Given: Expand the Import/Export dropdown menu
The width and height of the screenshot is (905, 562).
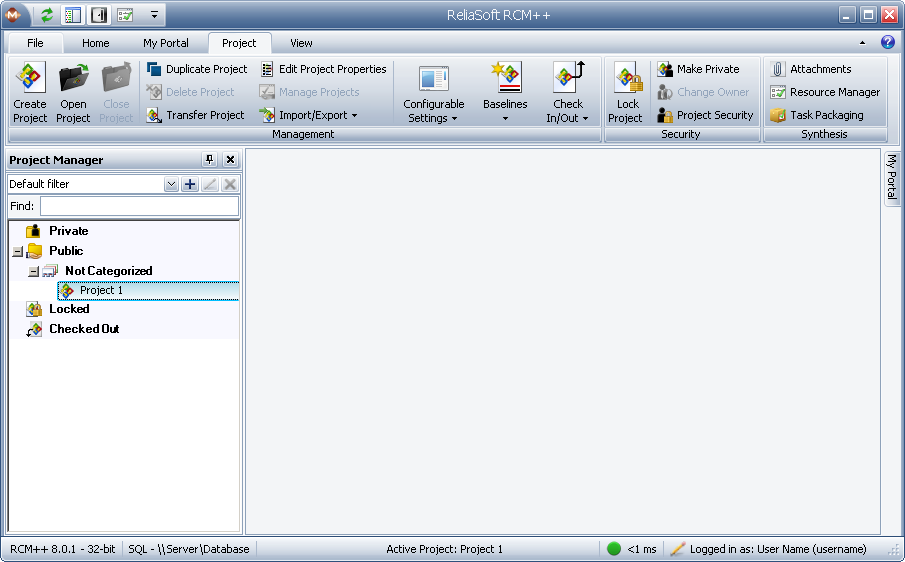Looking at the screenshot, I should point(308,115).
